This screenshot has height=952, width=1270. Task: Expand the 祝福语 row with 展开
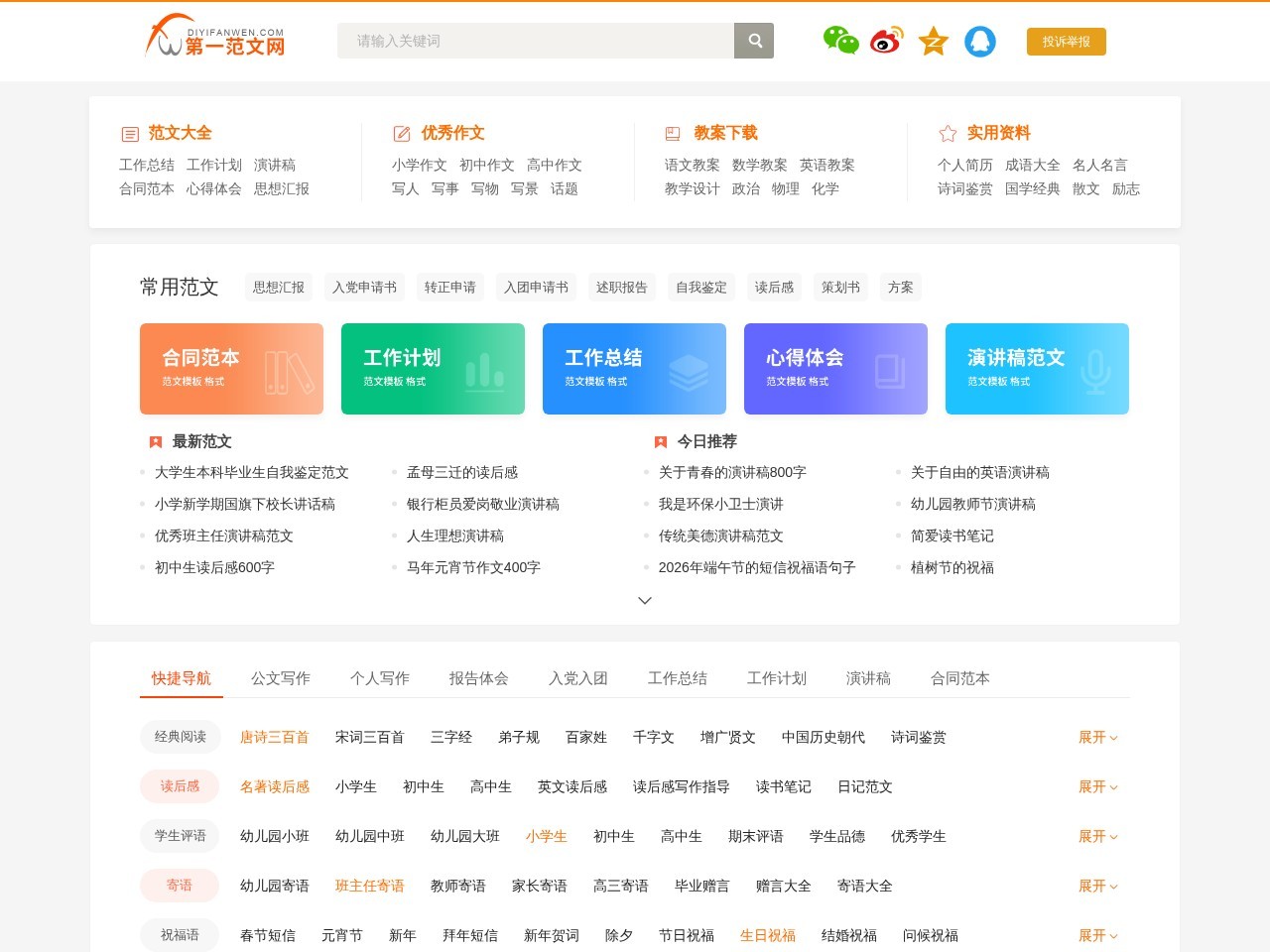tap(1096, 935)
